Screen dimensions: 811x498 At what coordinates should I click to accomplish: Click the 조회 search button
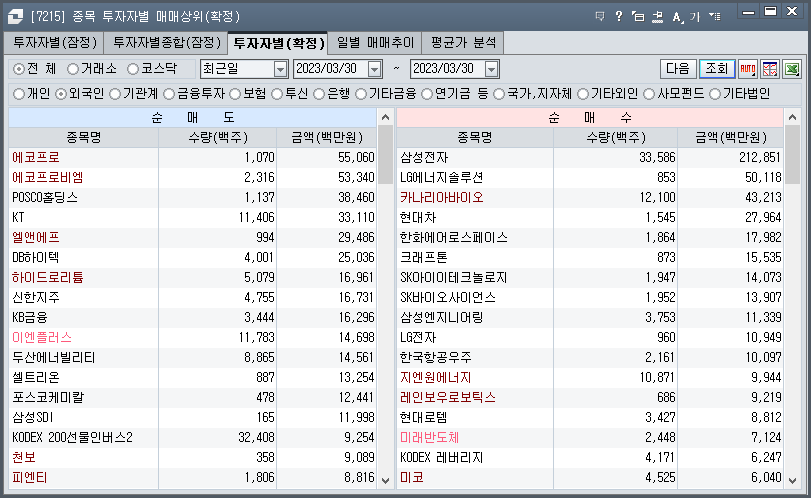[716, 69]
